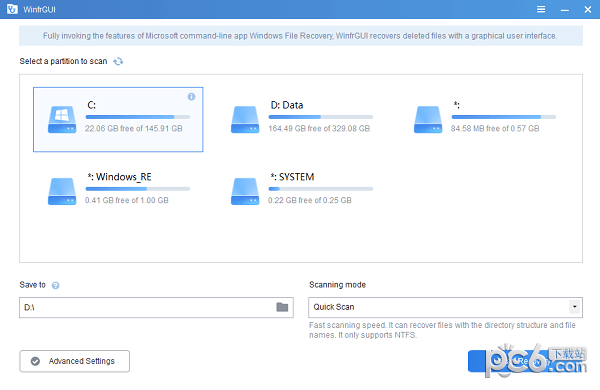
Task: Click the Fast scanning speed description text
Action: tap(442, 330)
